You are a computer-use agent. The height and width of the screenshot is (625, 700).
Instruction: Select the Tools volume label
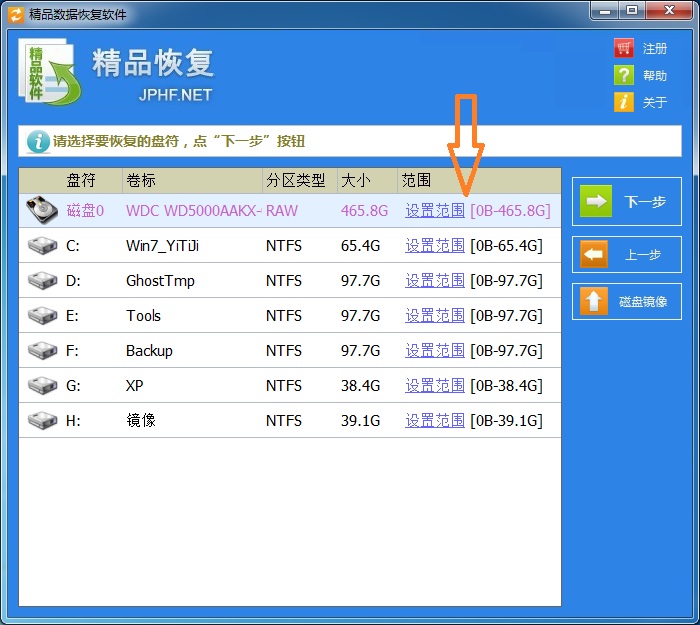point(143,316)
